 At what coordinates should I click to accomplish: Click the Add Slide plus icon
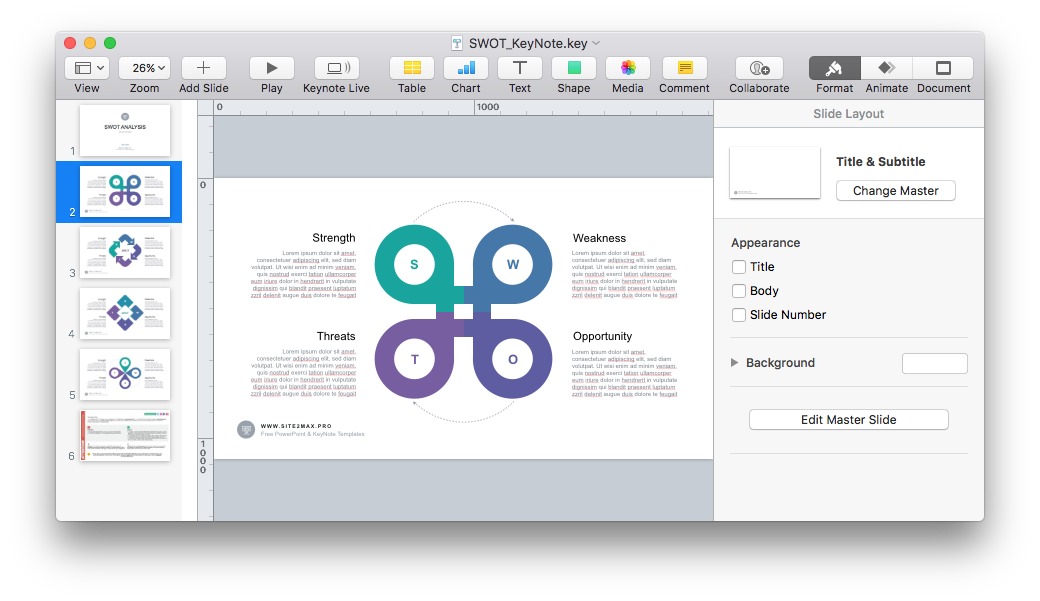203,68
